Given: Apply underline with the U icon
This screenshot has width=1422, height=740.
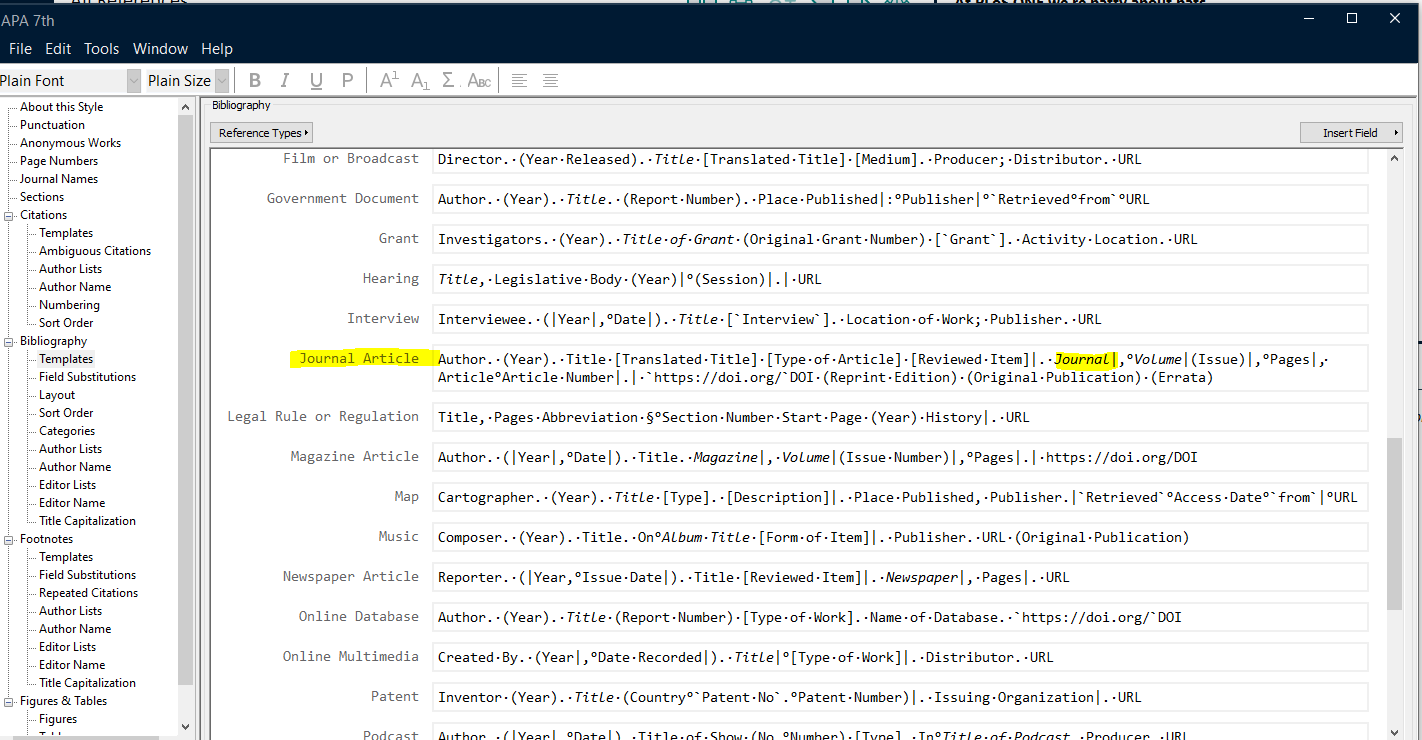Looking at the screenshot, I should coord(316,81).
